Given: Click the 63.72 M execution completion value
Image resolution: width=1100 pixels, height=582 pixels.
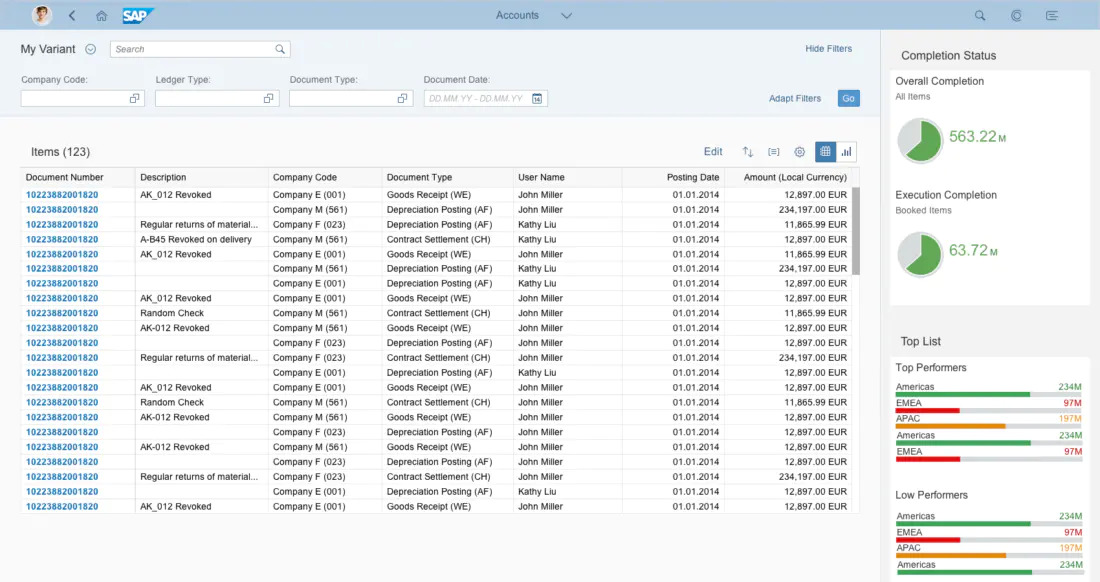Looking at the screenshot, I should coord(973,250).
